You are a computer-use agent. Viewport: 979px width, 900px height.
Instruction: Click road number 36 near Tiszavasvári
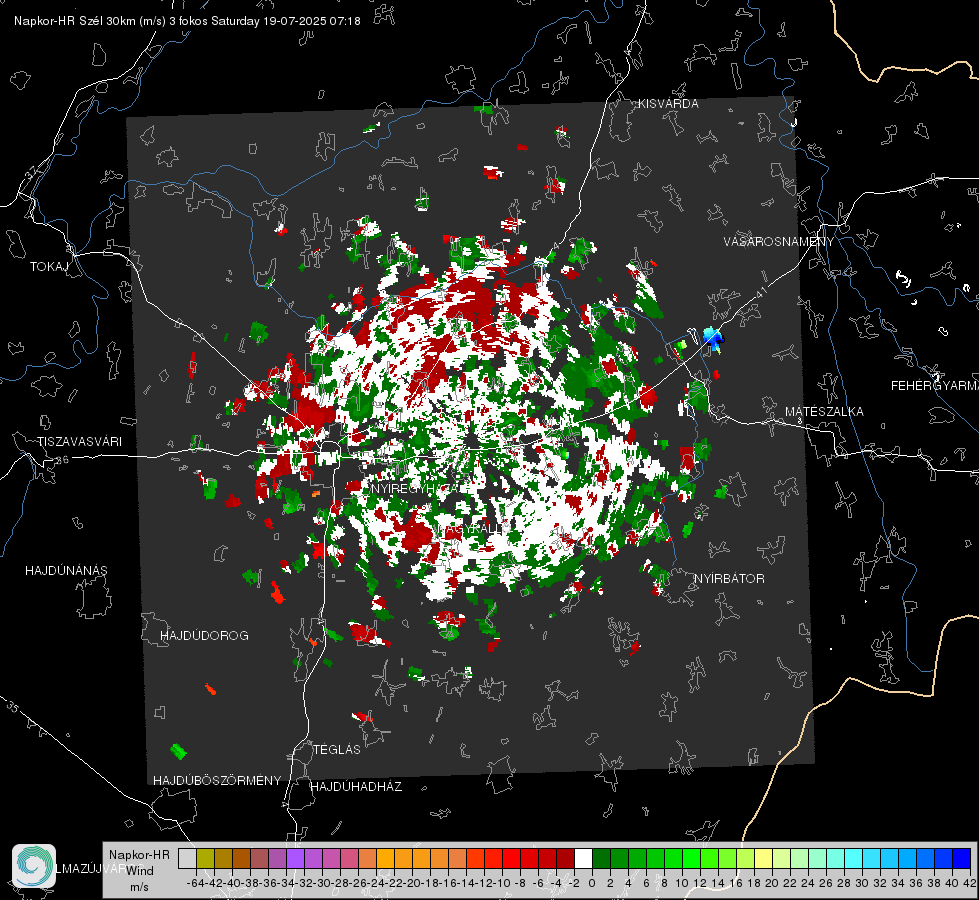[62, 460]
